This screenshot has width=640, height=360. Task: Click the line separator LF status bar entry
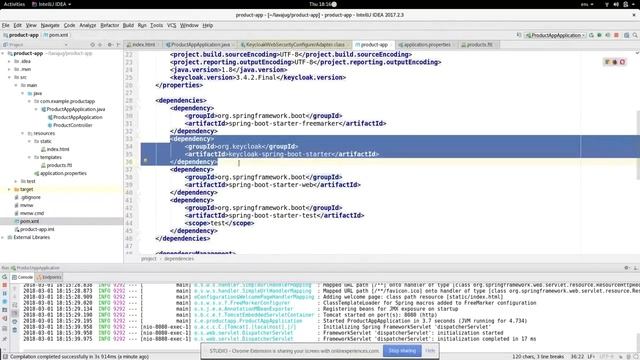[591, 356]
